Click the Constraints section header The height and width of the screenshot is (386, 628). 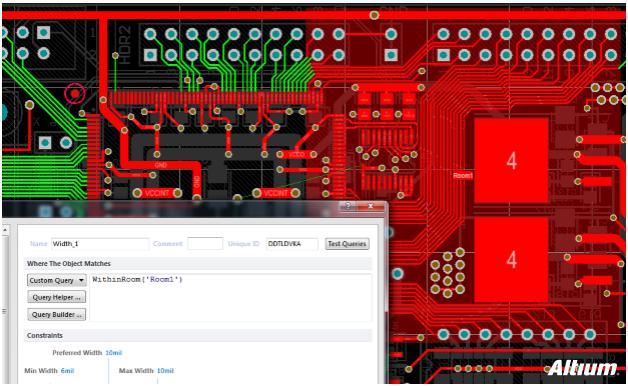(x=45, y=336)
